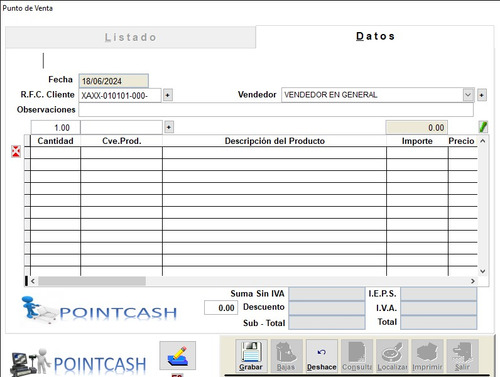Click the Grabar save button
Image resolution: width=500 pixels, height=377 pixels.
[x=251, y=356]
